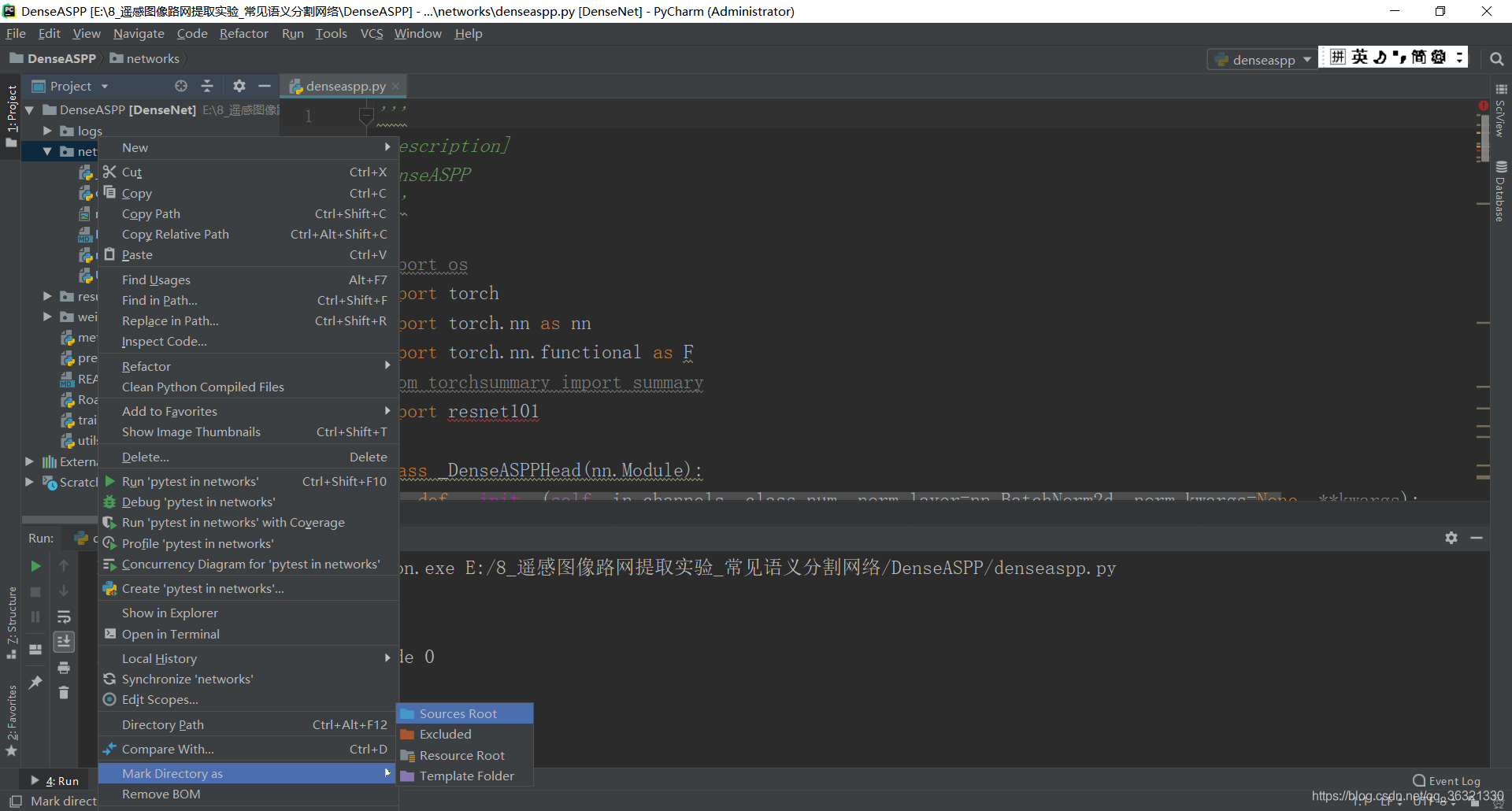
Task: Click the down stack trace arrow
Action: point(64,591)
